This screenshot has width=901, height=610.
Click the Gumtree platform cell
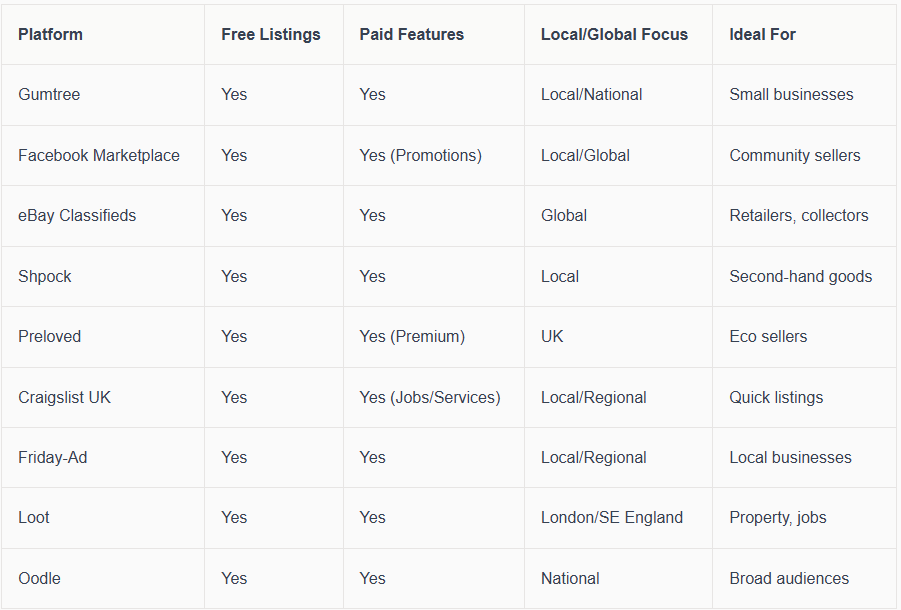point(49,95)
